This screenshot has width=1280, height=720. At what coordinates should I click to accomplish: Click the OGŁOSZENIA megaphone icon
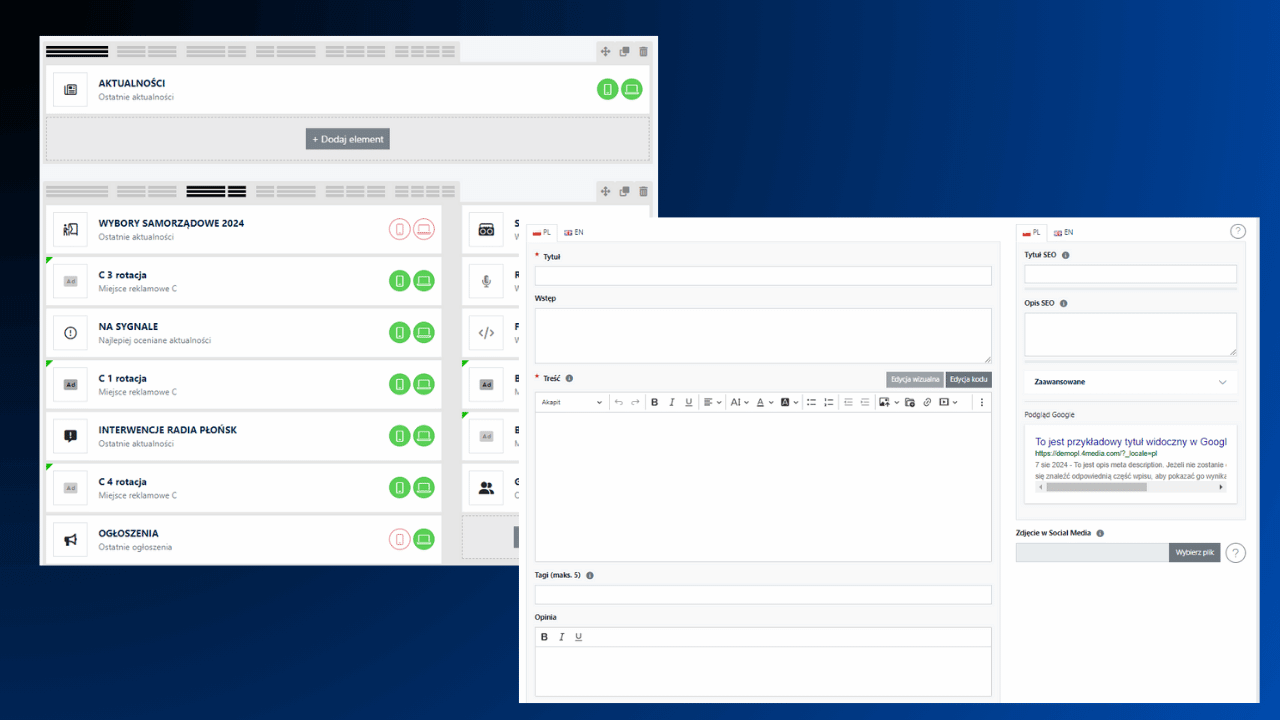coord(70,539)
